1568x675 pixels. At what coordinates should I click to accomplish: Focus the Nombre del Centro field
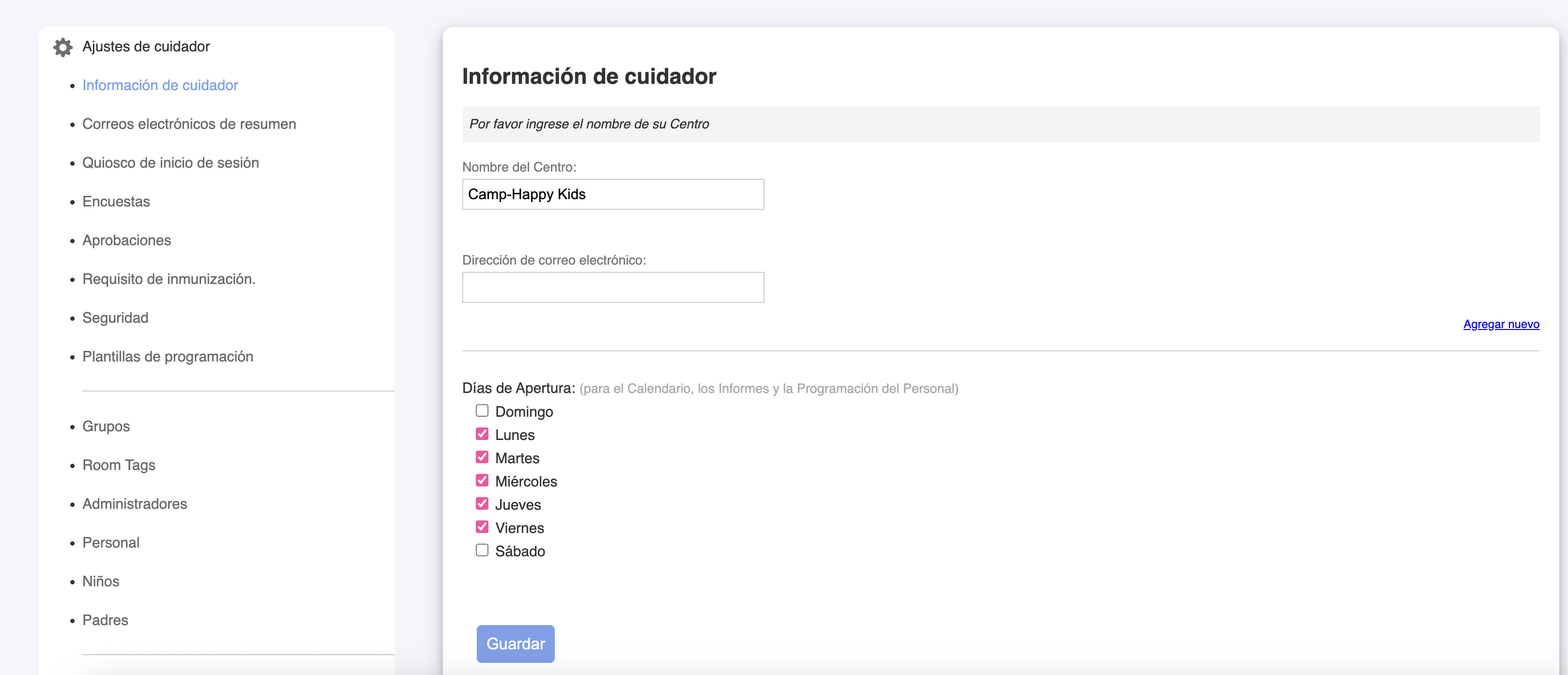click(x=612, y=194)
